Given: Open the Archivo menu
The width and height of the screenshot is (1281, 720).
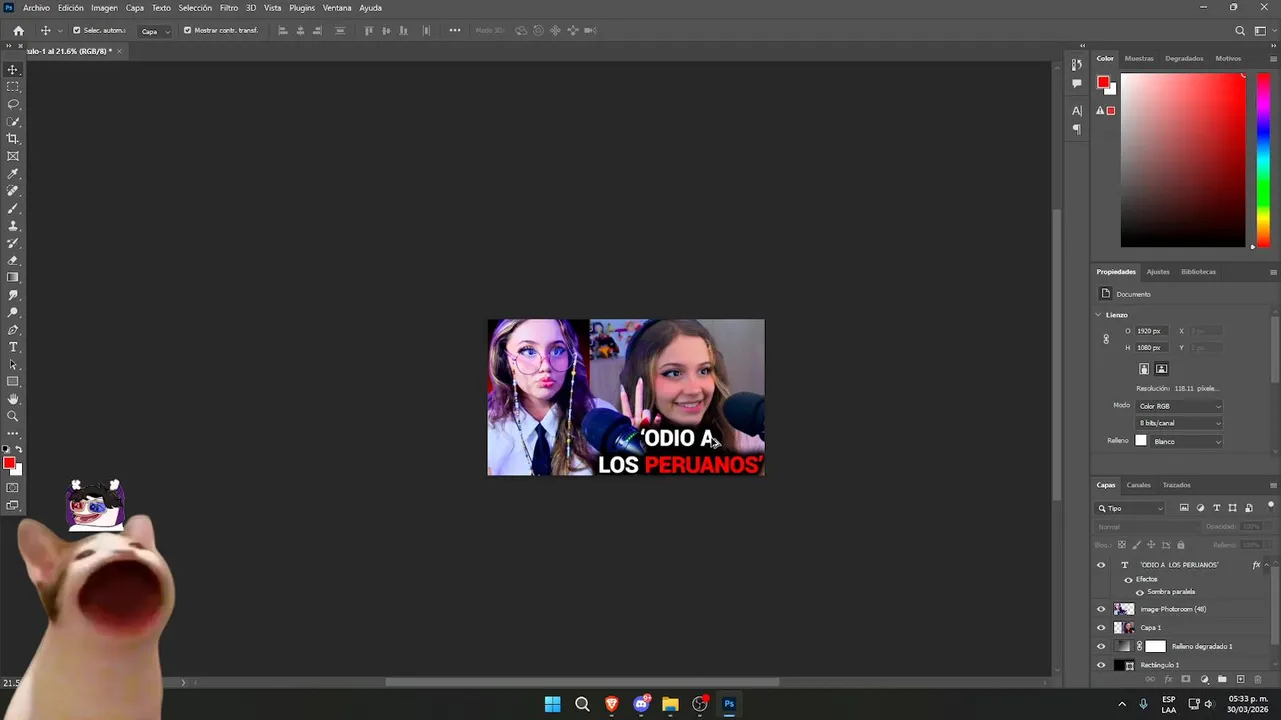Looking at the screenshot, I should [36, 8].
